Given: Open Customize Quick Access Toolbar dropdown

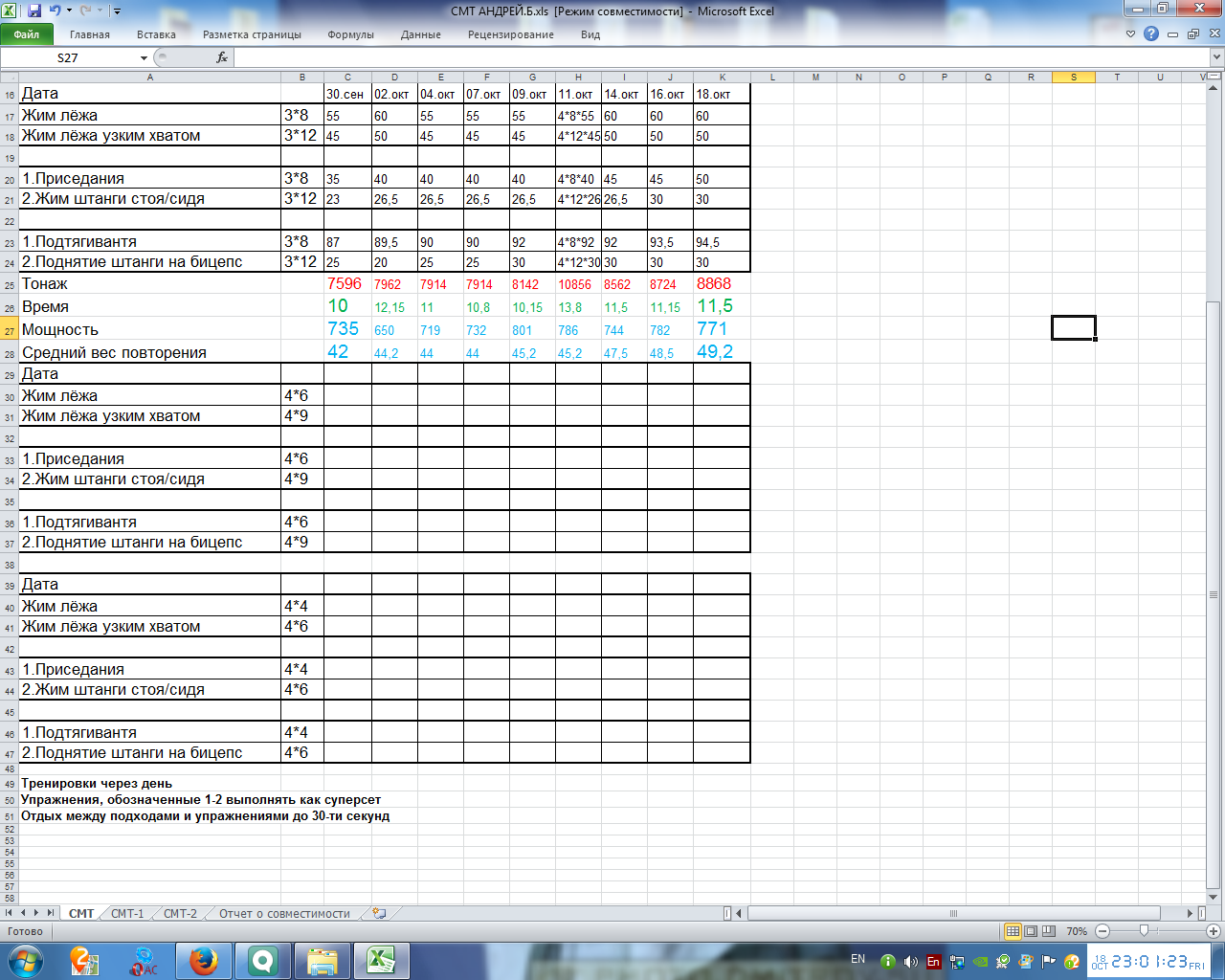Looking at the screenshot, I should (117, 11).
